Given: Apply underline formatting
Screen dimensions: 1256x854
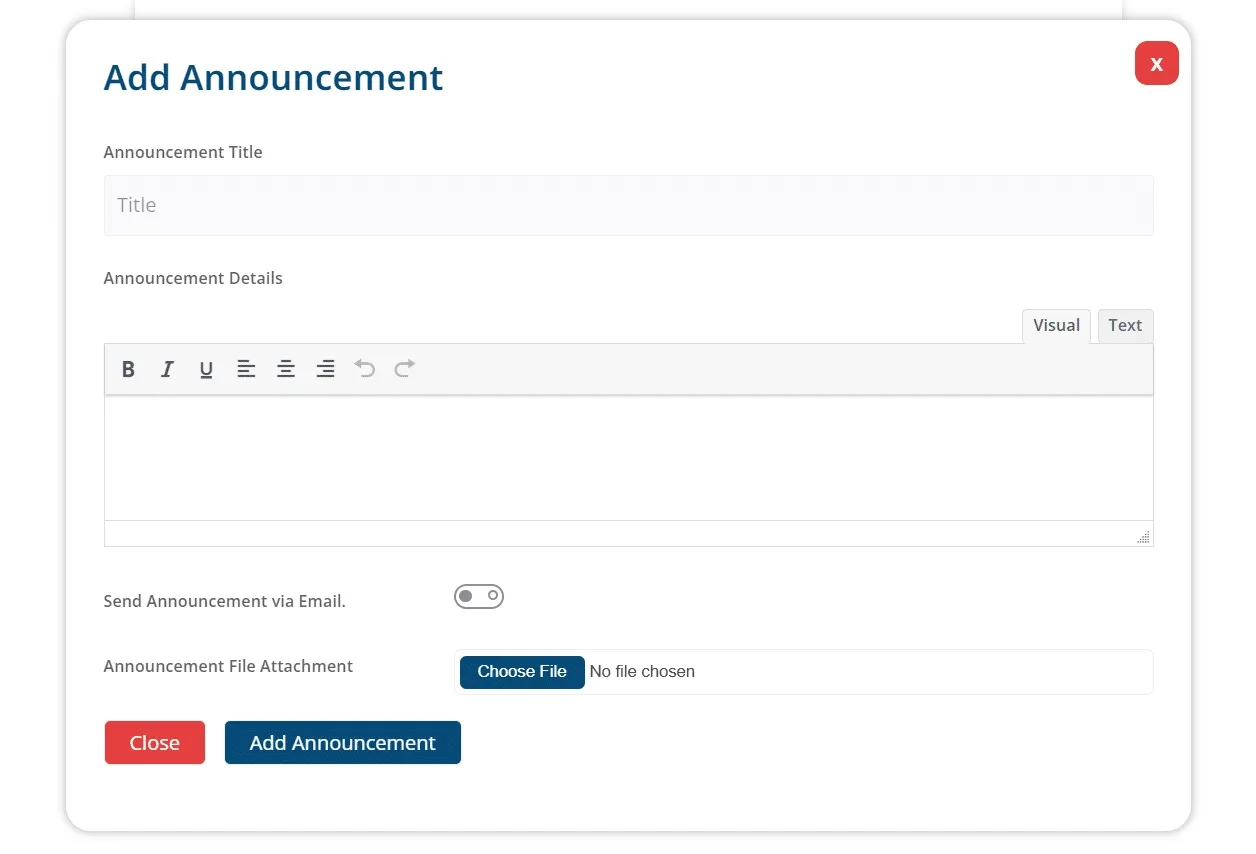Looking at the screenshot, I should (206, 369).
